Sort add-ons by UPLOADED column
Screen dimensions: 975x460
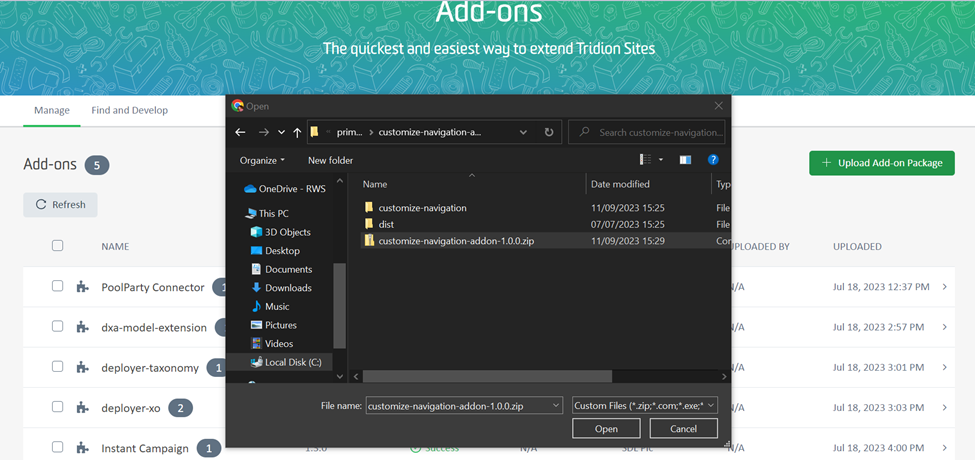[857, 246]
